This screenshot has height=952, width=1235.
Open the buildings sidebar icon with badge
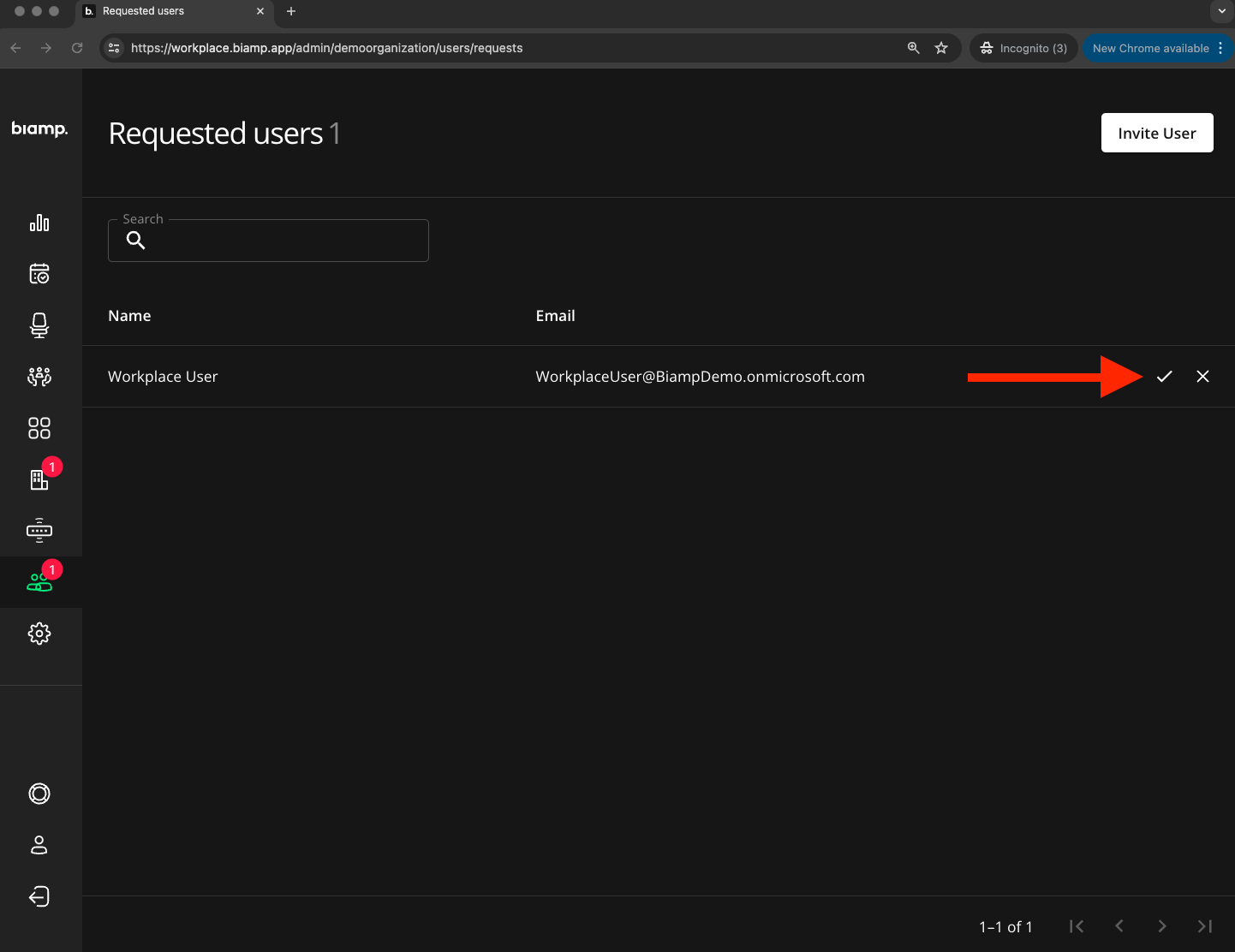39,479
